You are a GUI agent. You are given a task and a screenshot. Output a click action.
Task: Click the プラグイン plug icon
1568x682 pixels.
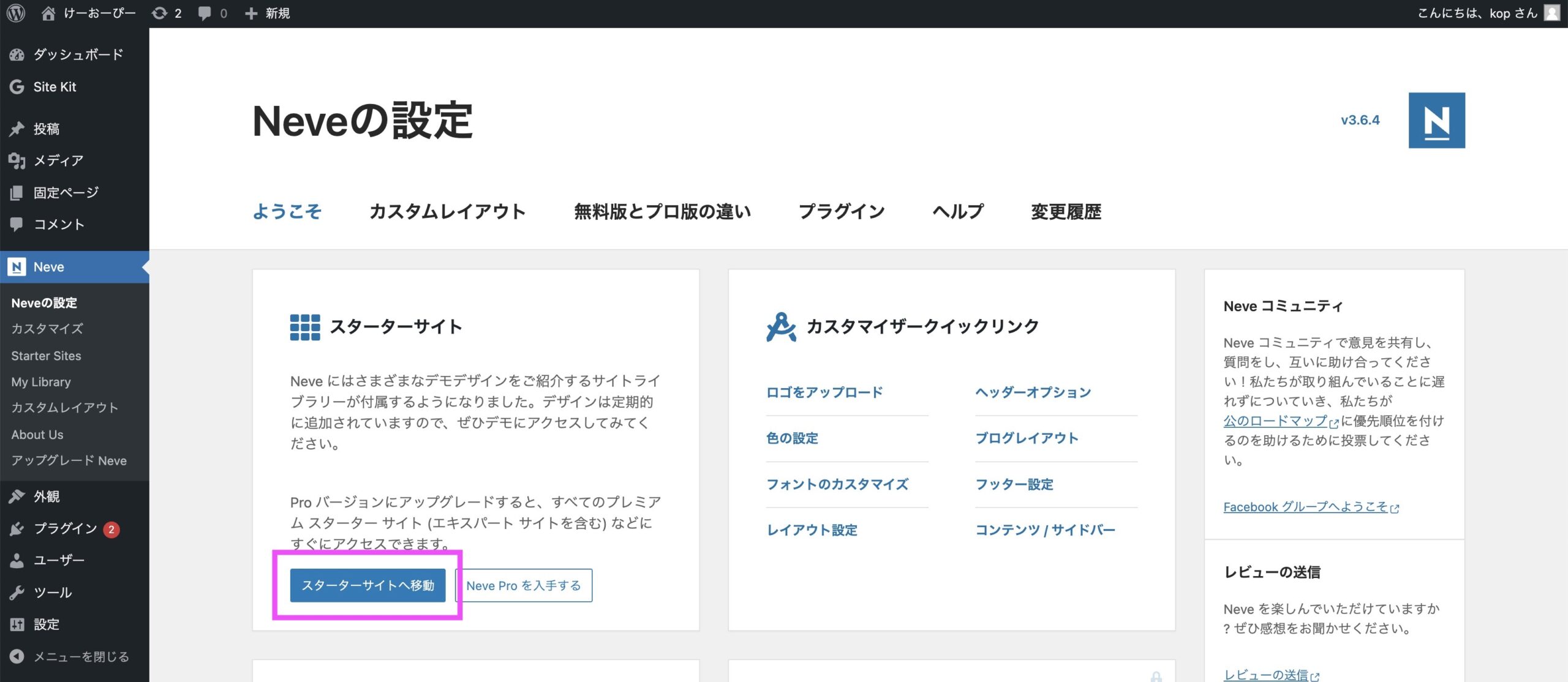(17, 529)
